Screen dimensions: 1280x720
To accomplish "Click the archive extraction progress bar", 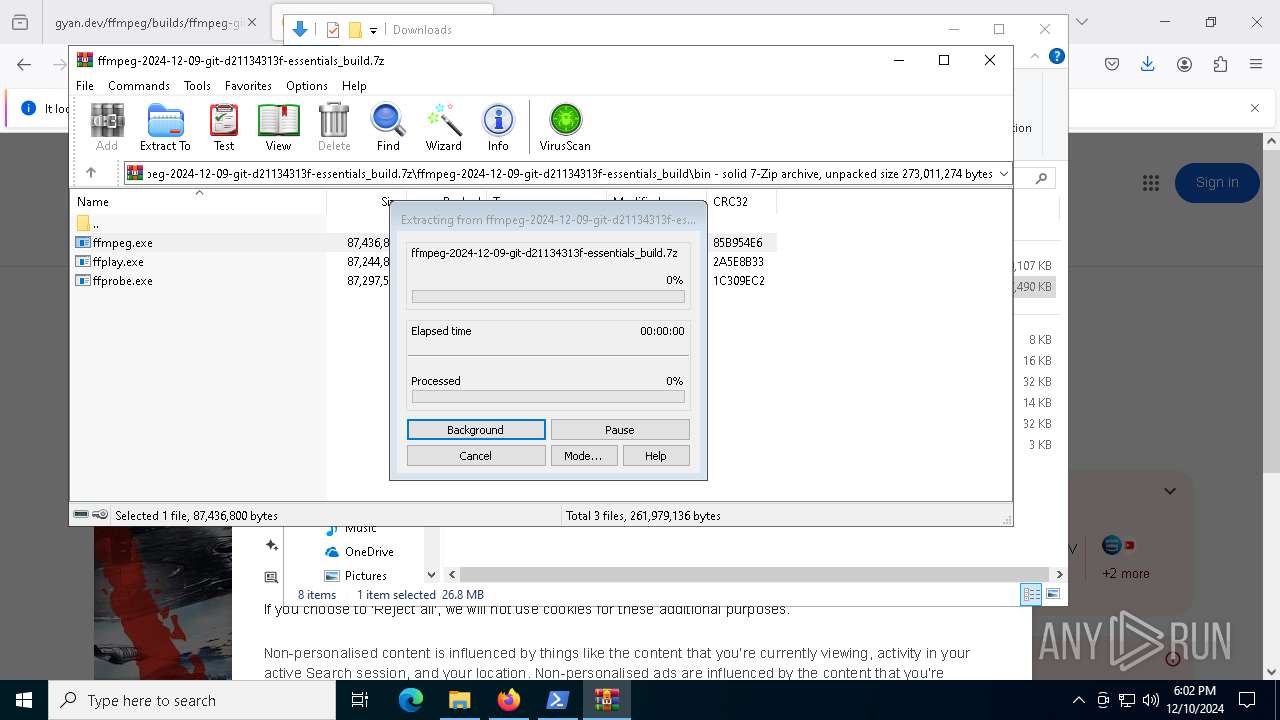I will pos(548,297).
